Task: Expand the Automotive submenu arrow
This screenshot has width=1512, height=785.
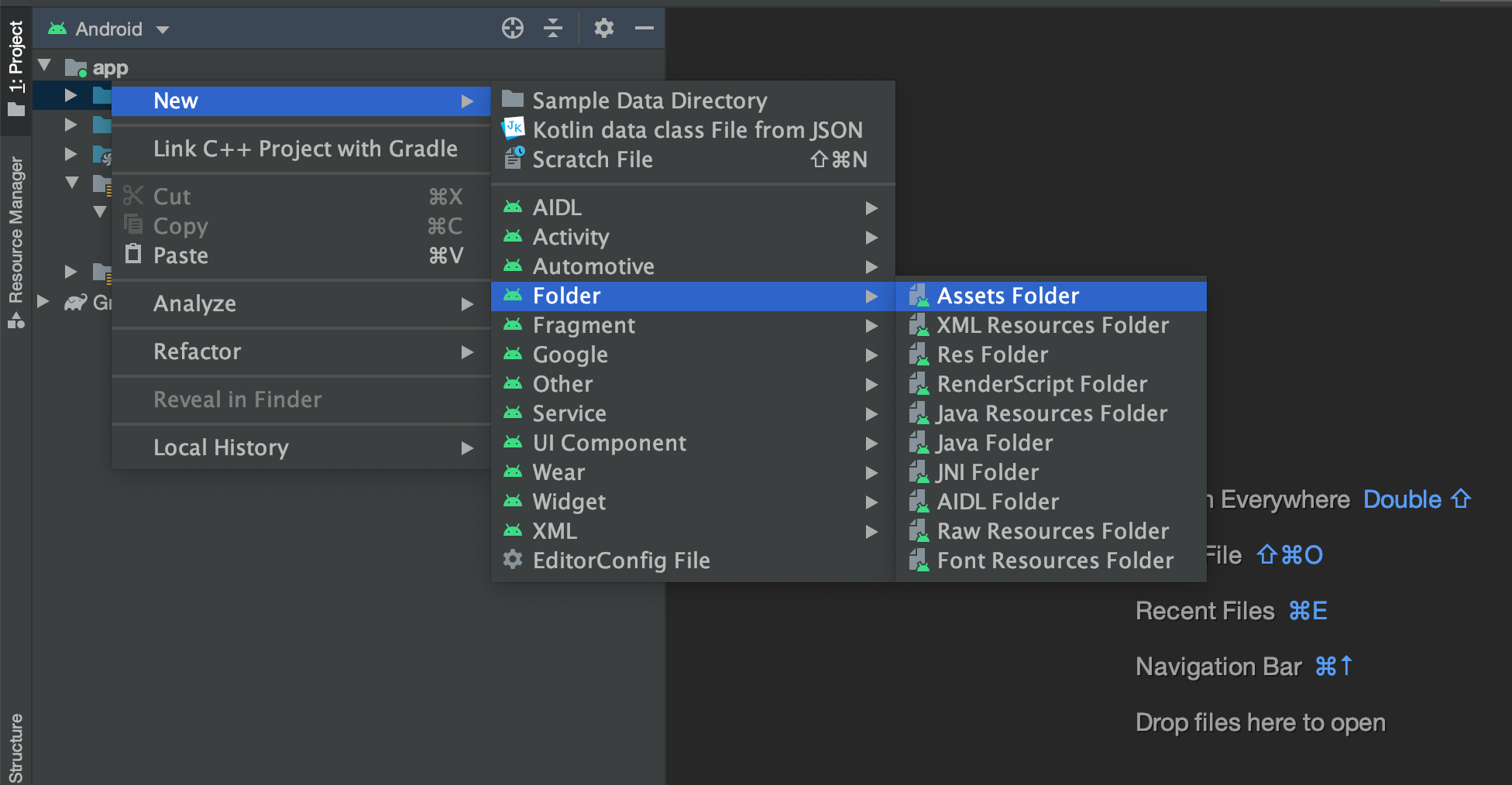Action: point(871,266)
